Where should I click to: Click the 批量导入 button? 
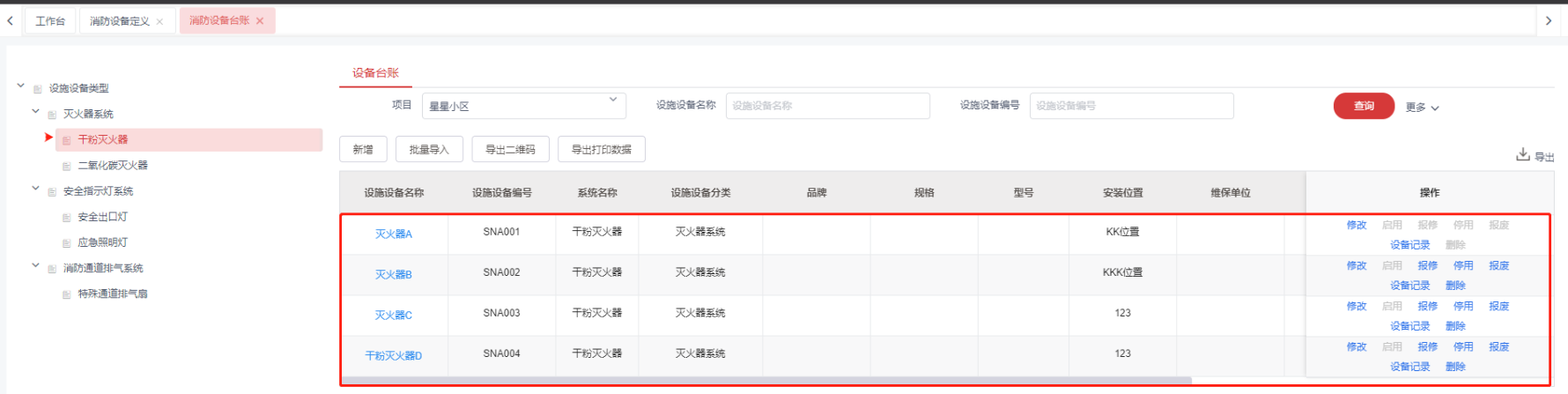coord(429,149)
